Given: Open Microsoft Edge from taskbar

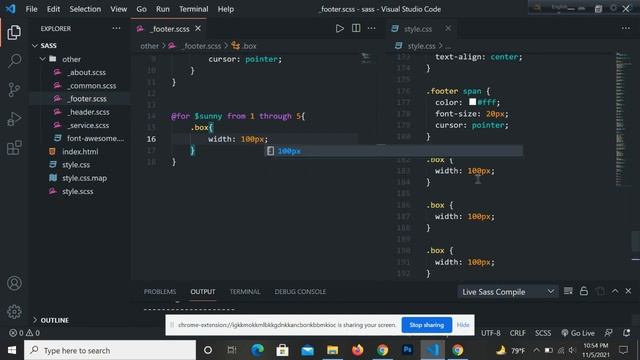Looking at the screenshot, I should pyautogui.click(x=257, y=350).
